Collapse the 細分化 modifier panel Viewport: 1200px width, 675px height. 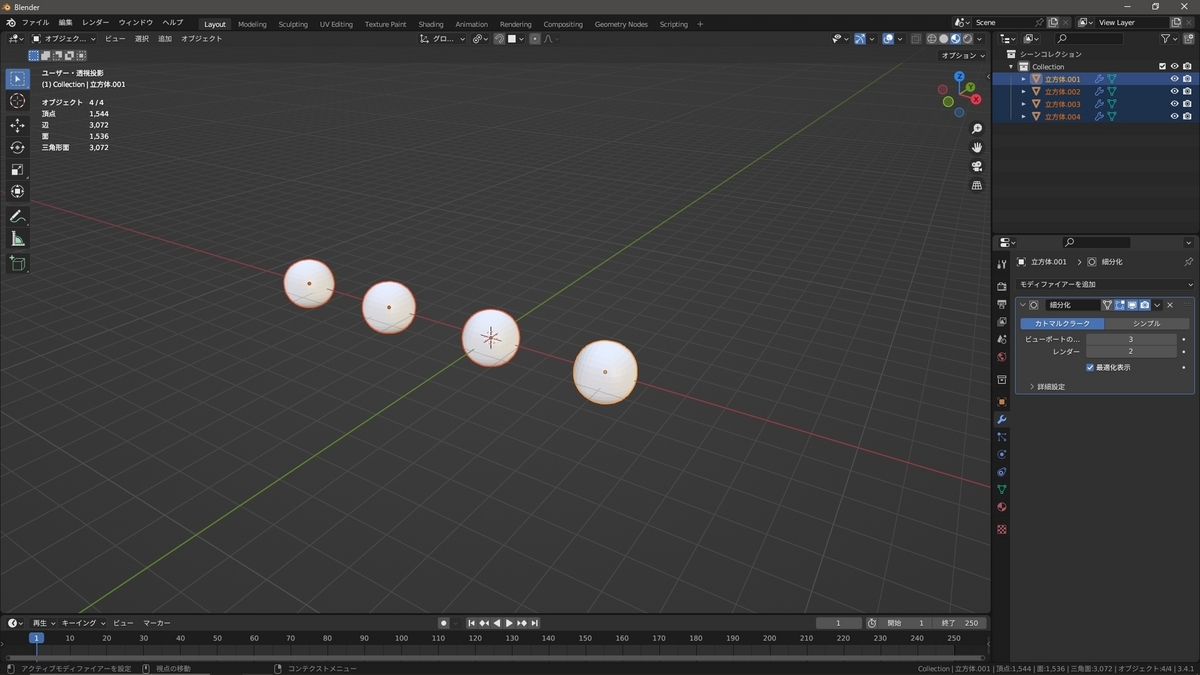click(1022, 305)
